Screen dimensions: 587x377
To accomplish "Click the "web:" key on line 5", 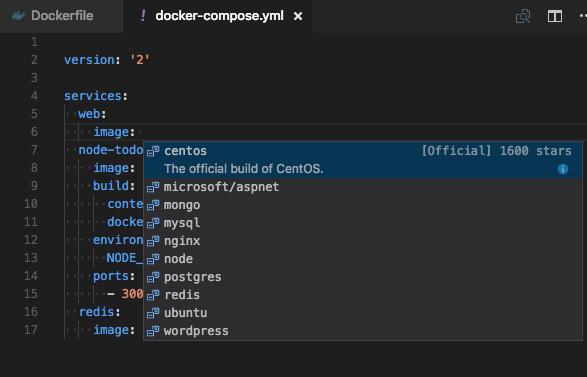I will (x=92, y=114).
